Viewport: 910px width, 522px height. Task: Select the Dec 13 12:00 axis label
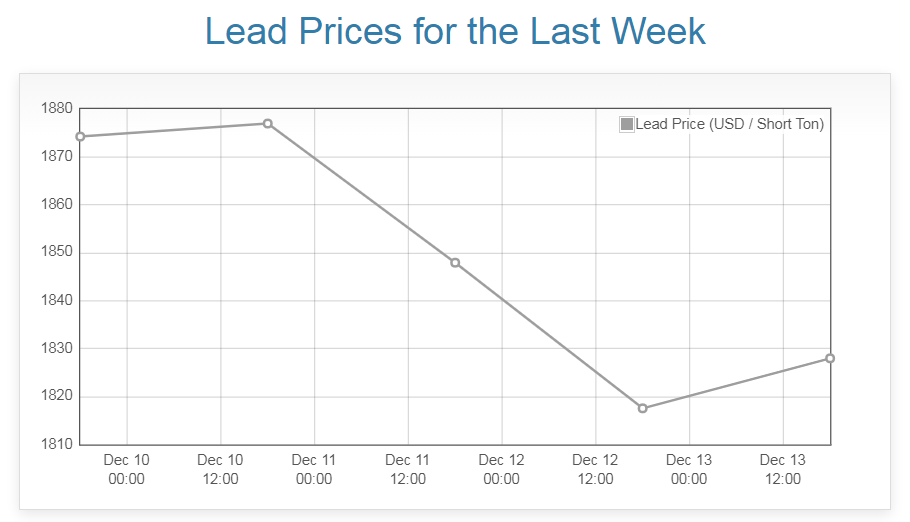click(x=782, y=469)
